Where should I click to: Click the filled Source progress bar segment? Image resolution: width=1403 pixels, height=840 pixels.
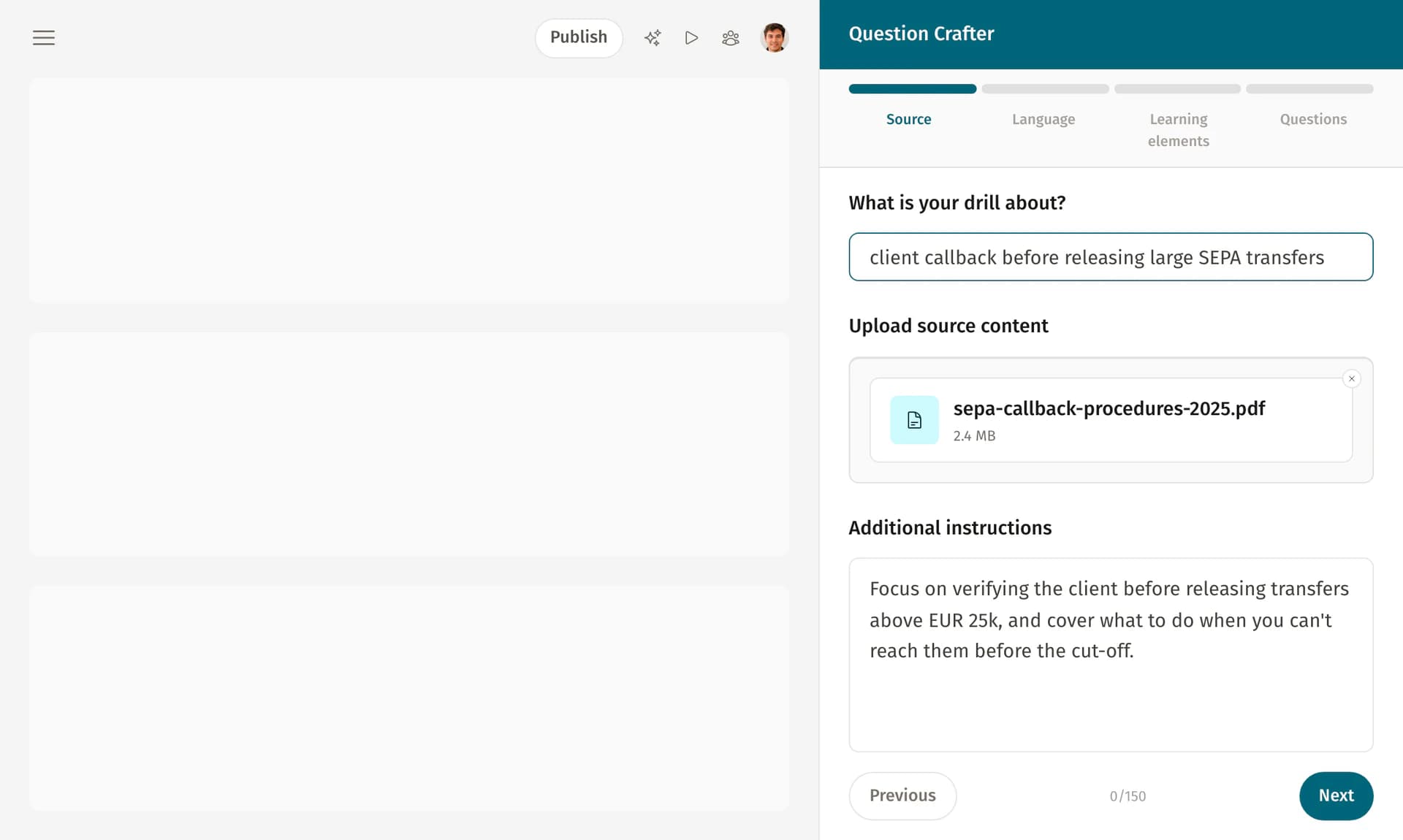click(x=912, y=88)
